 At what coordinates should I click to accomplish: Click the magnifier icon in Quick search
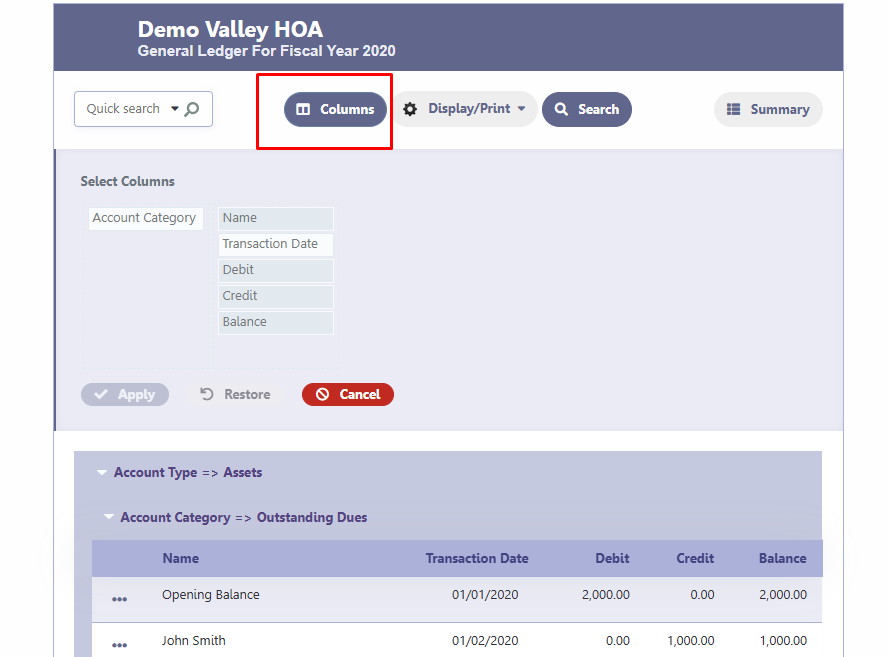(x=192, y=109)
